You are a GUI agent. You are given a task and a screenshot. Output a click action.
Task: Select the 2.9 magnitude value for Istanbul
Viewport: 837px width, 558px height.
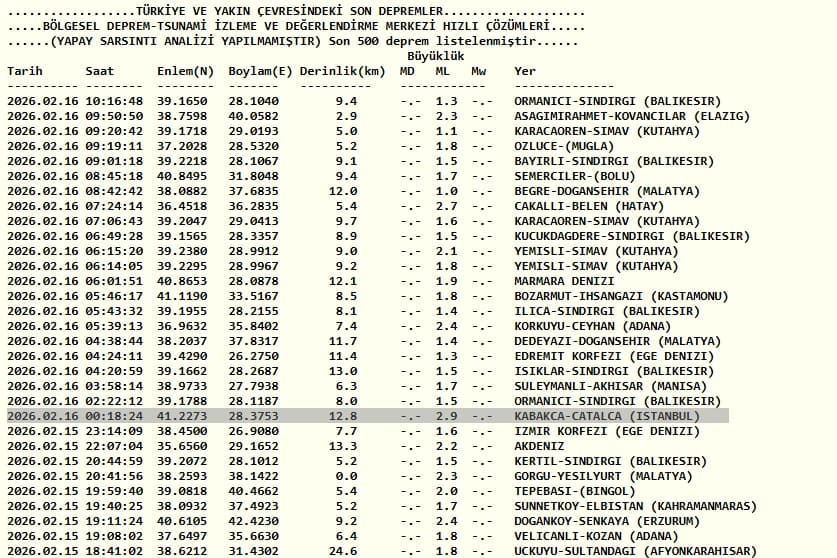click(x=446, y=416)
